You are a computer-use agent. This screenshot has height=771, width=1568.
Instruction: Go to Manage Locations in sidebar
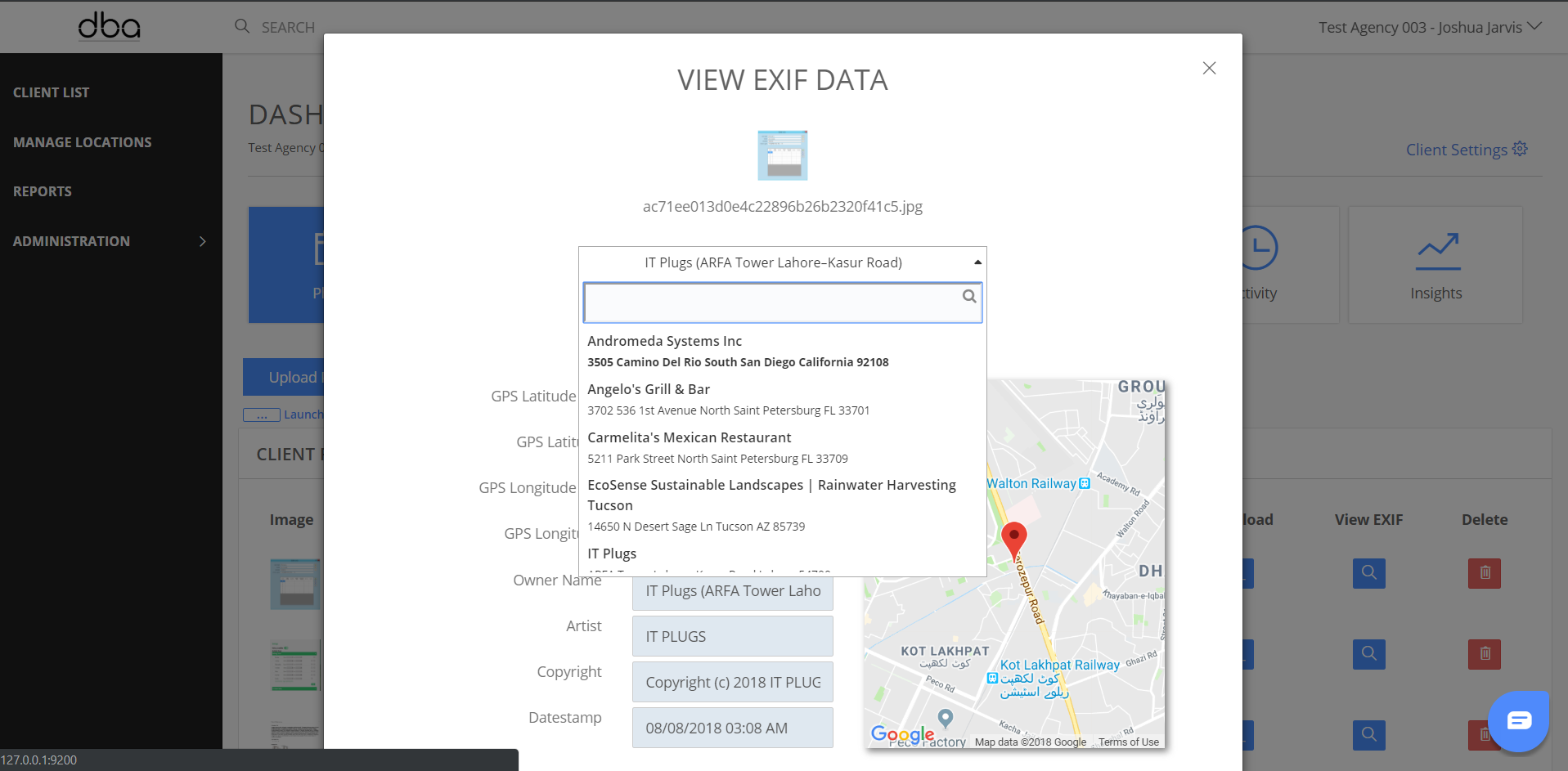coord(83,142)
